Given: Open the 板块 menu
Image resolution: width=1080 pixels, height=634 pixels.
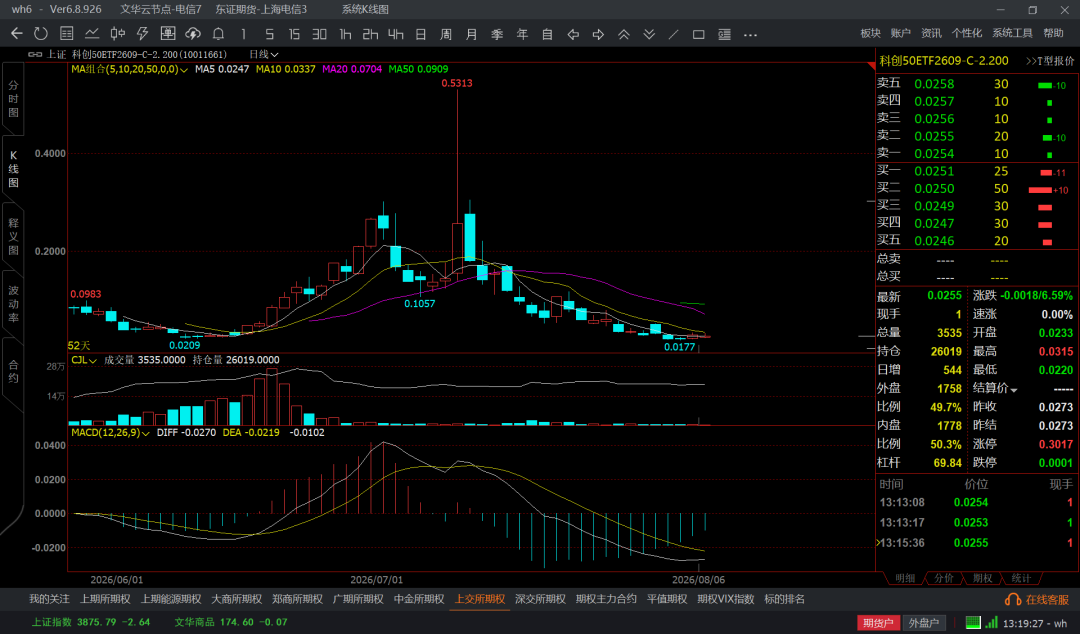Looking at the screenshot, I should tap(871, 33).
